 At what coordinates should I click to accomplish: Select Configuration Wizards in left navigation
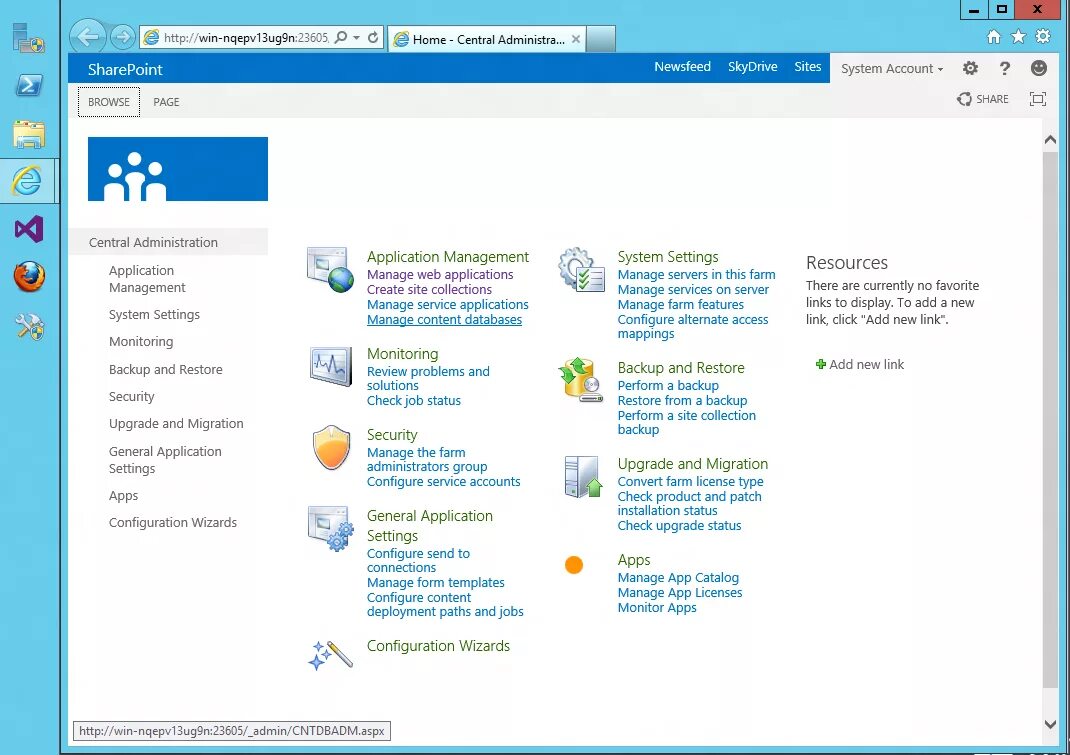pos(173,522)
